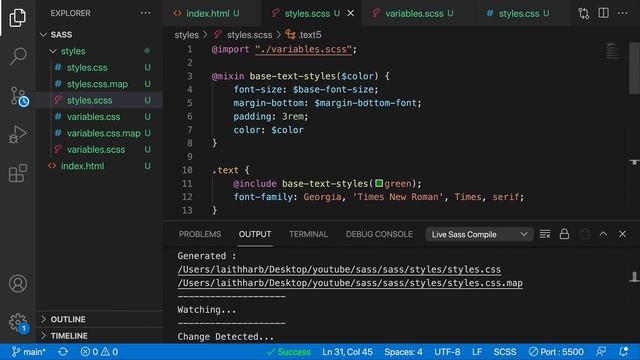Close the bottom panel
Screen dimensions: 640x360
(622, 234)
